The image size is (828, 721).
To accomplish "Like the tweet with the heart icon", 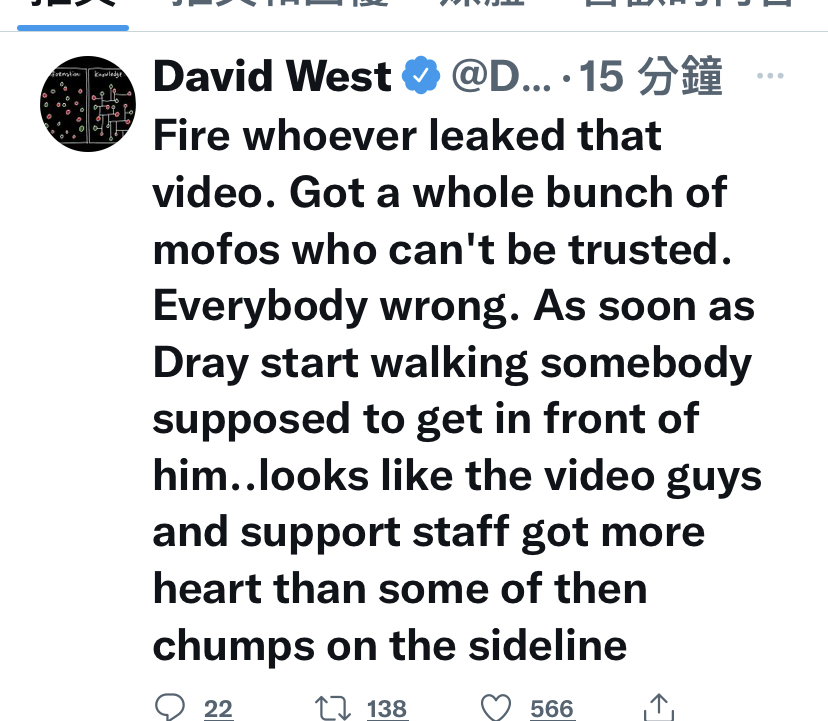I will pyautogui.click(x=496, y=708).
